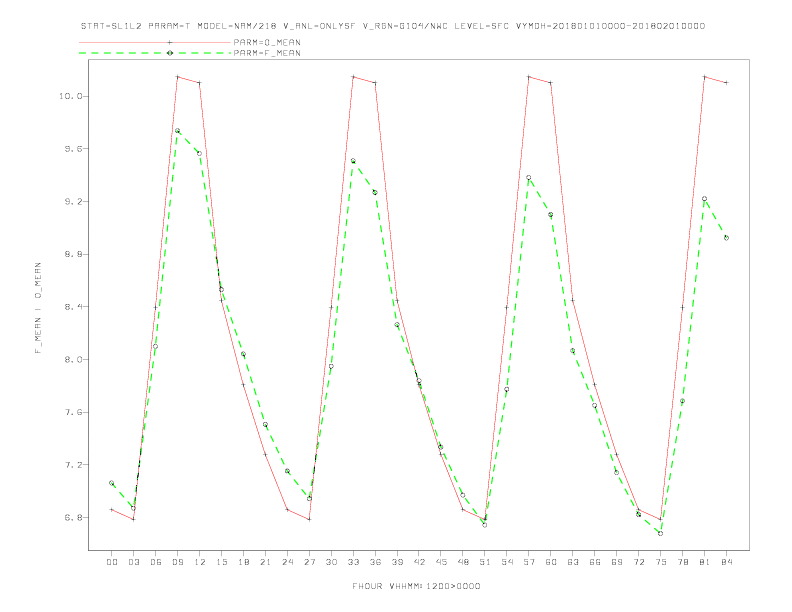Click the chart title starting STAT=SL1L2
Image resolution: width=792 pixels, height=612 pixels.
(x=393, y=26)
